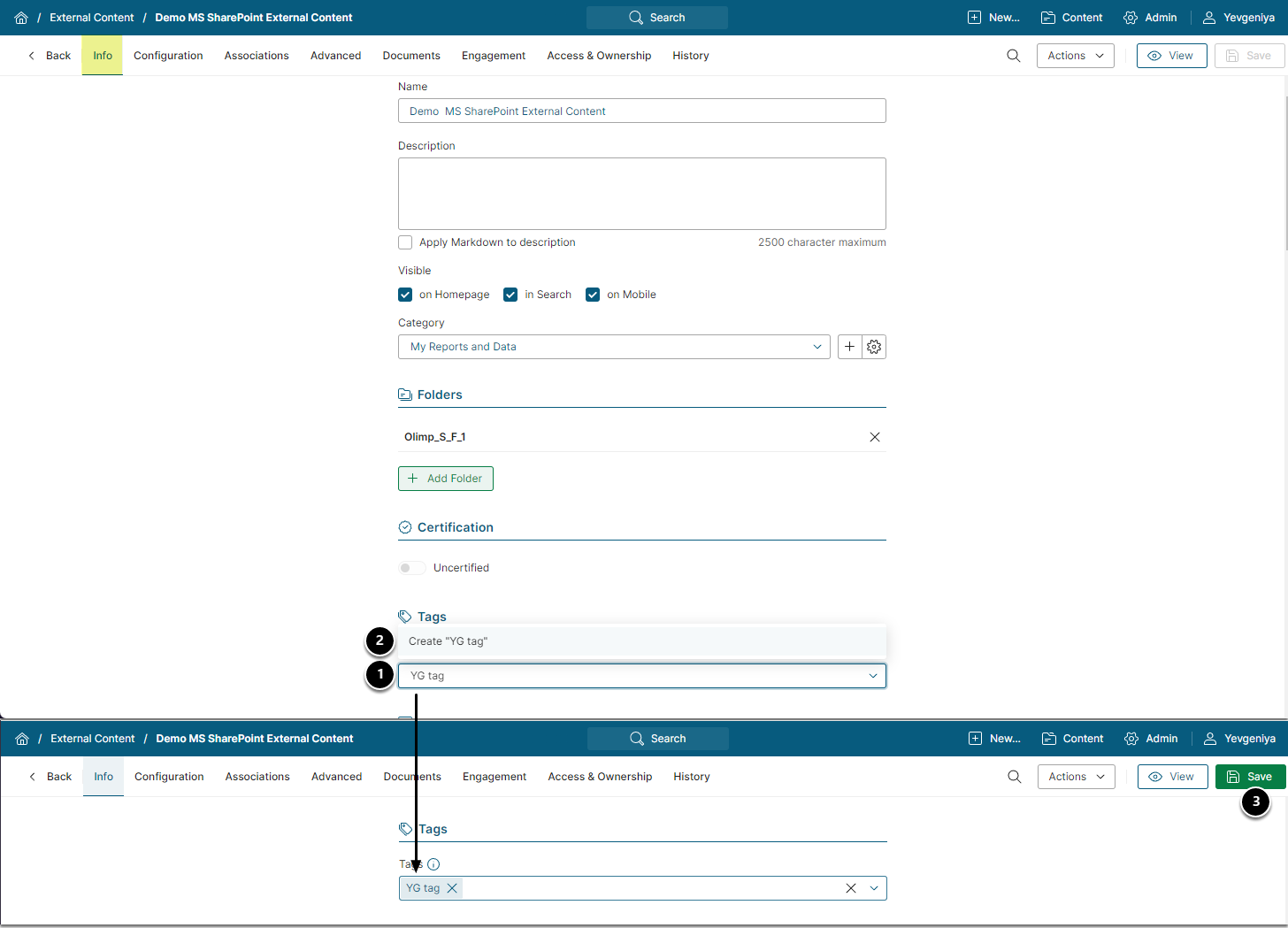Switch to the Configuration tab
Screen dimensions: 1288x928
coord(168,56)
